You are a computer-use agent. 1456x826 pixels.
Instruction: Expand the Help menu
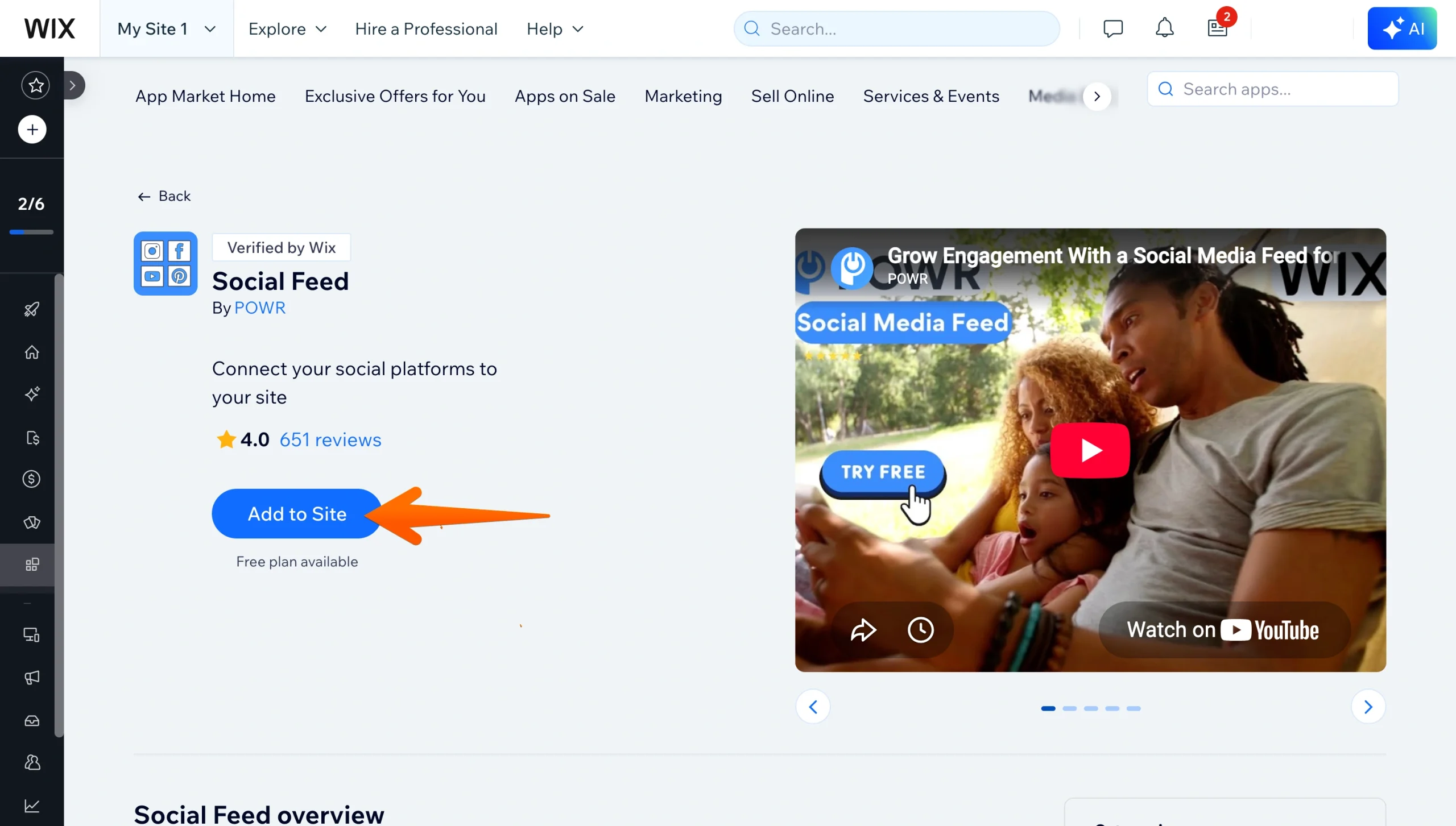555,29
